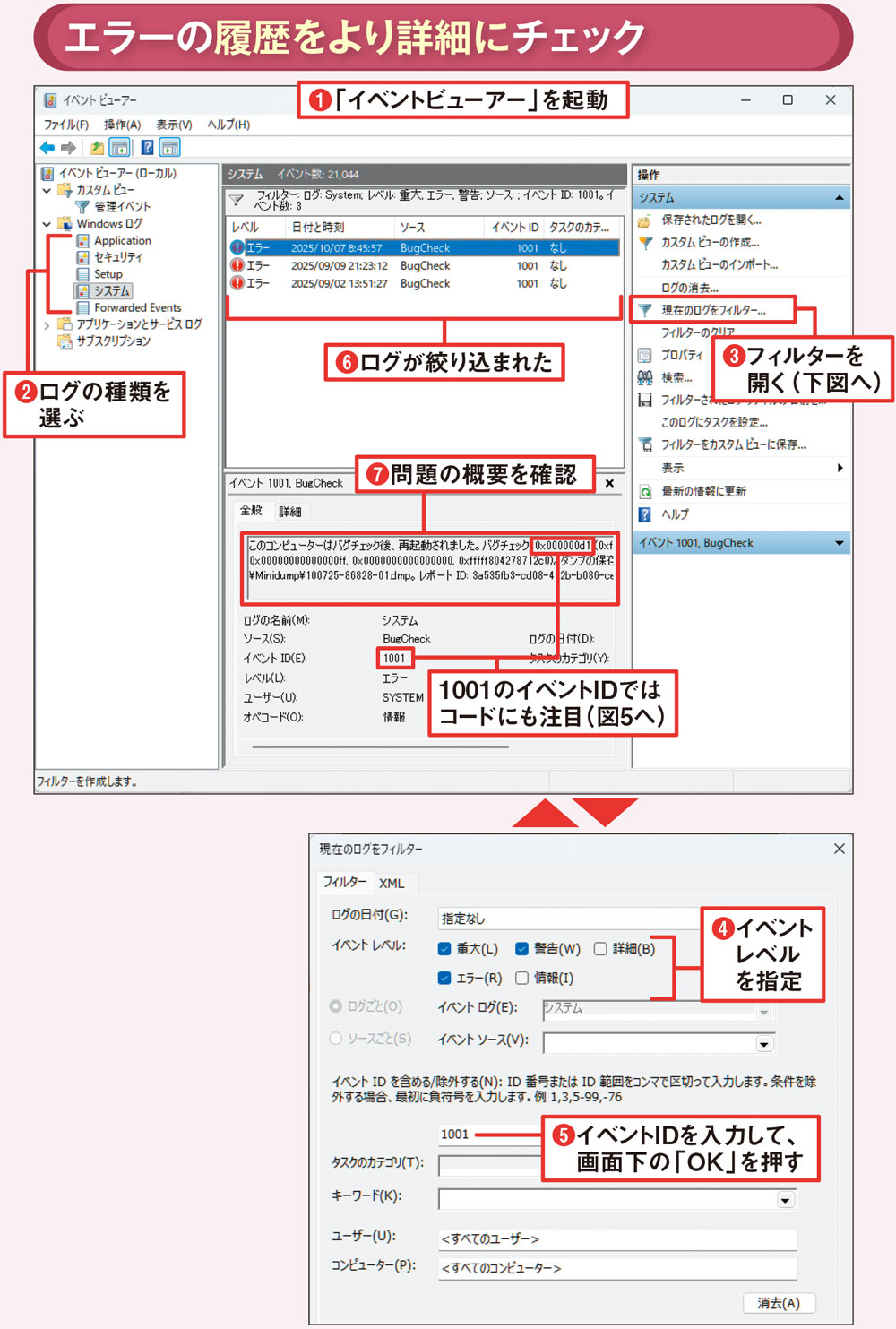The image size is (896, 1329).
Task: Uncheck the エラー(R) event level checkbox
Action: click(444, 978)
